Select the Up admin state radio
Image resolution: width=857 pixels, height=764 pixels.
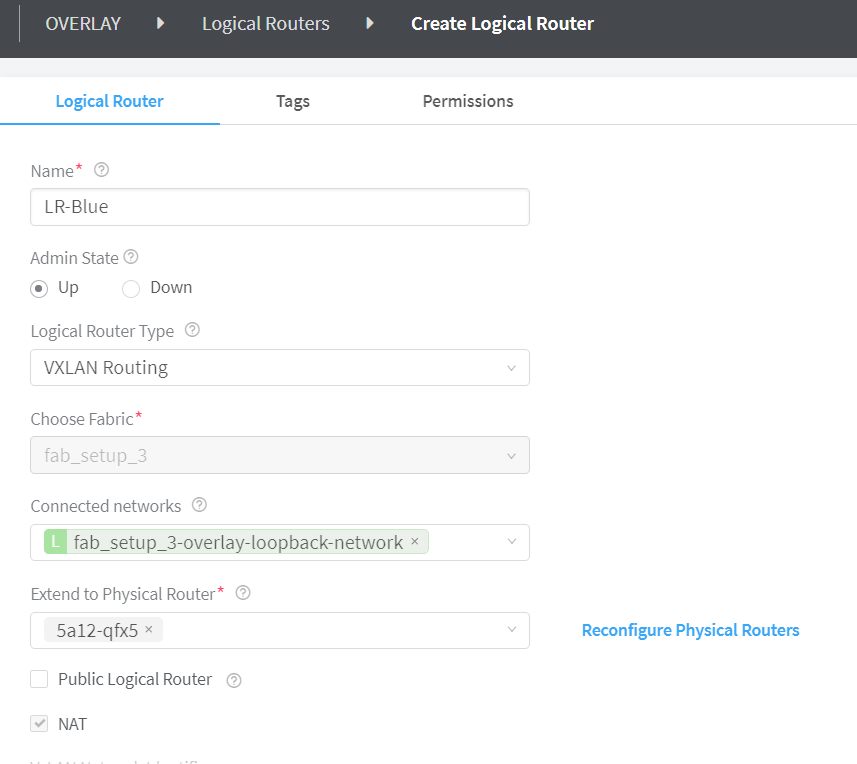tap(39, 289)
